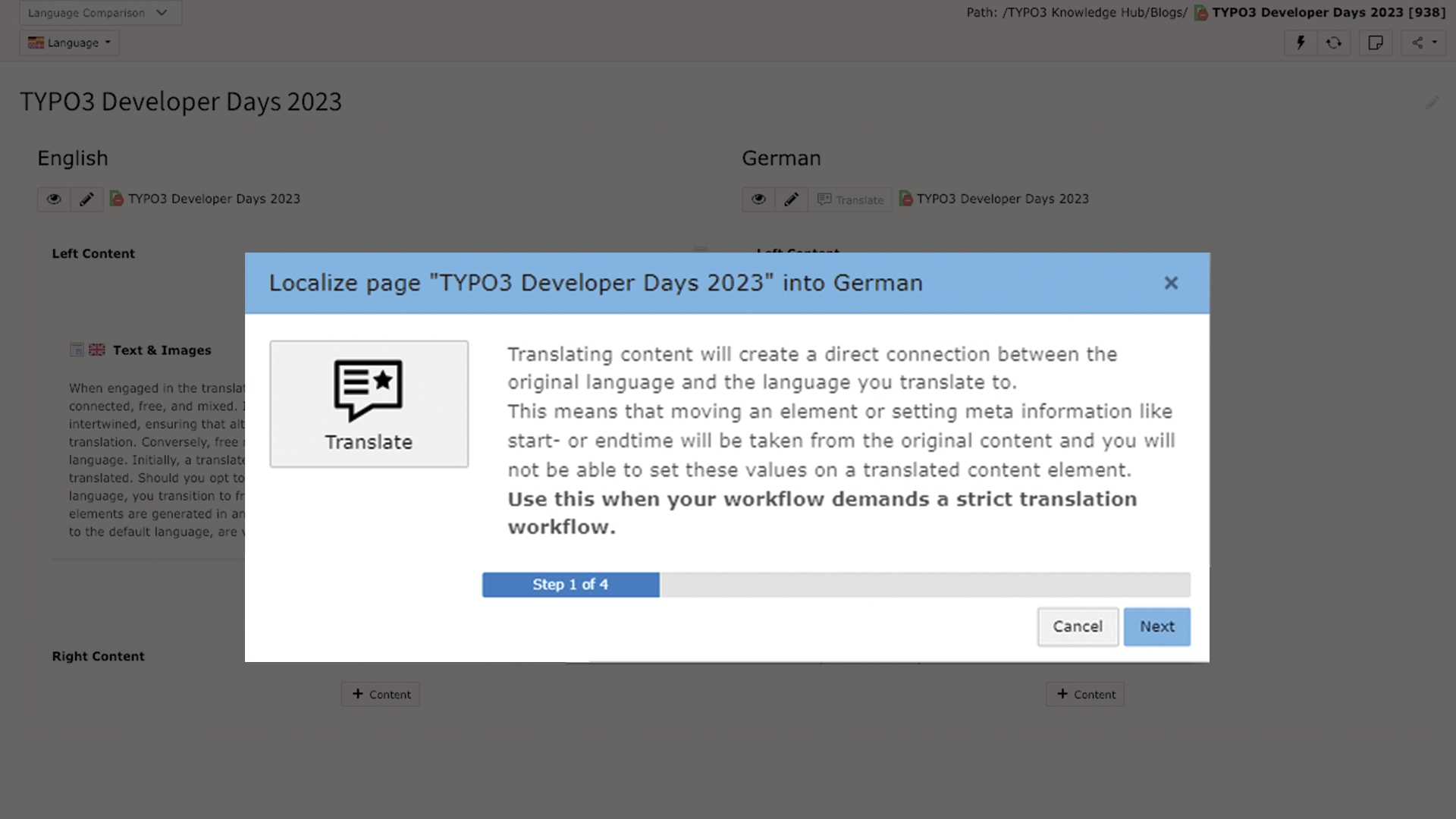Click the share icon in the top right
The width and height of the screenshot is (1456, 819).
[1417, 42]
